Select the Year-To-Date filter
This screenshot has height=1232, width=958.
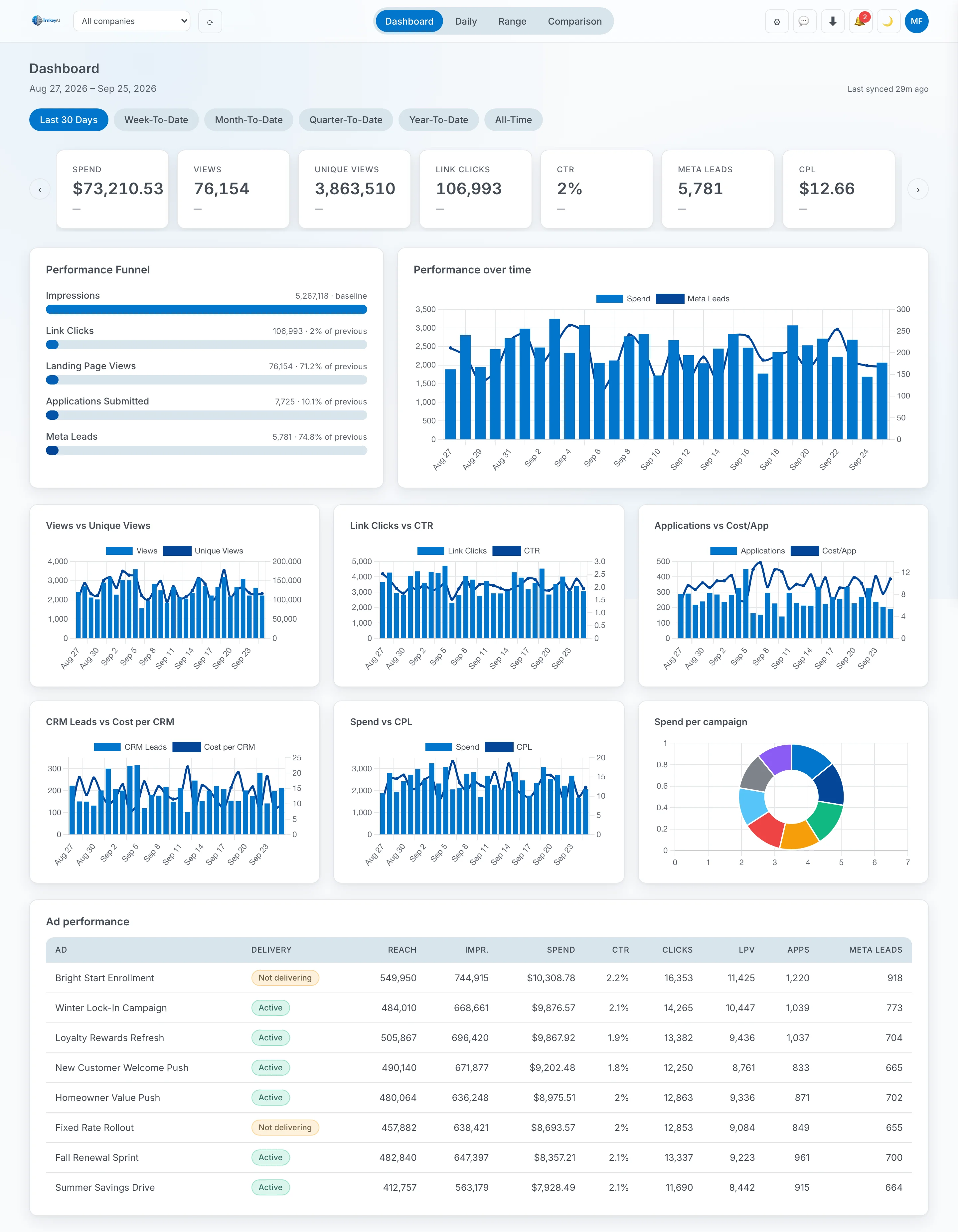click(x=438, y=120)
